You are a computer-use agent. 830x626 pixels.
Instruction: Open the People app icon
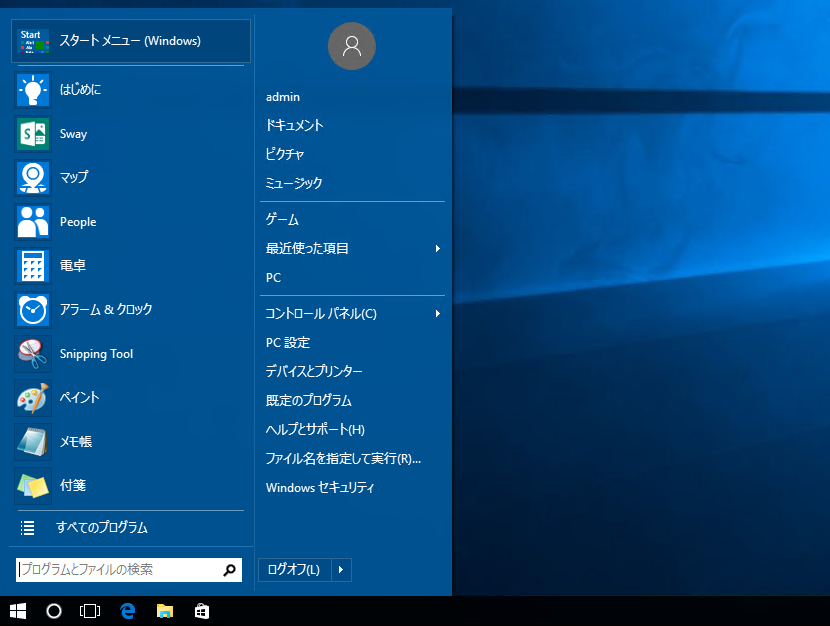click(33, 222)
